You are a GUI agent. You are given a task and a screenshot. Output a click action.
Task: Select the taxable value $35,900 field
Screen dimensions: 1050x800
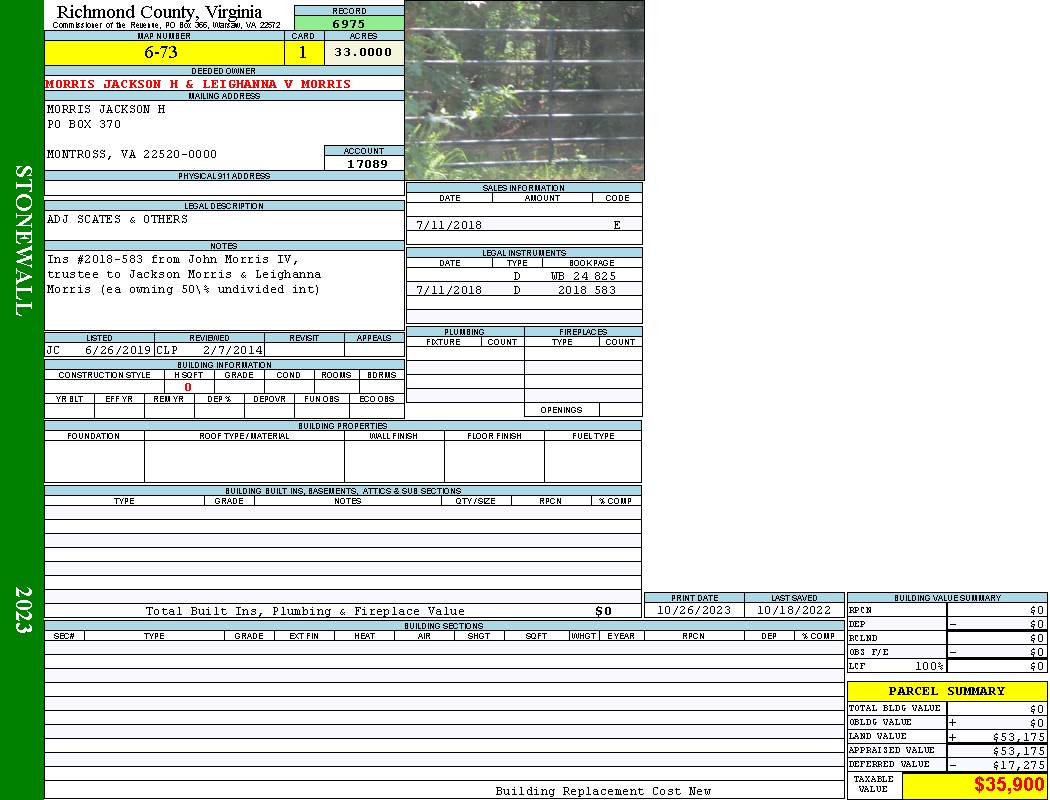tap(974, 785)
